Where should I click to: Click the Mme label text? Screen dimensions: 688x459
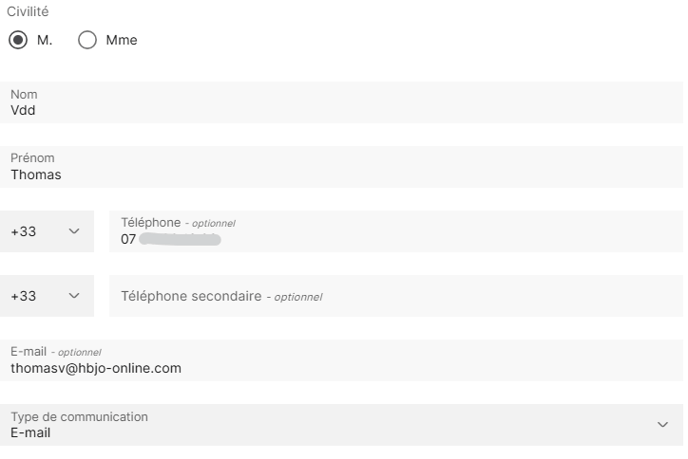tap(121, 41)
